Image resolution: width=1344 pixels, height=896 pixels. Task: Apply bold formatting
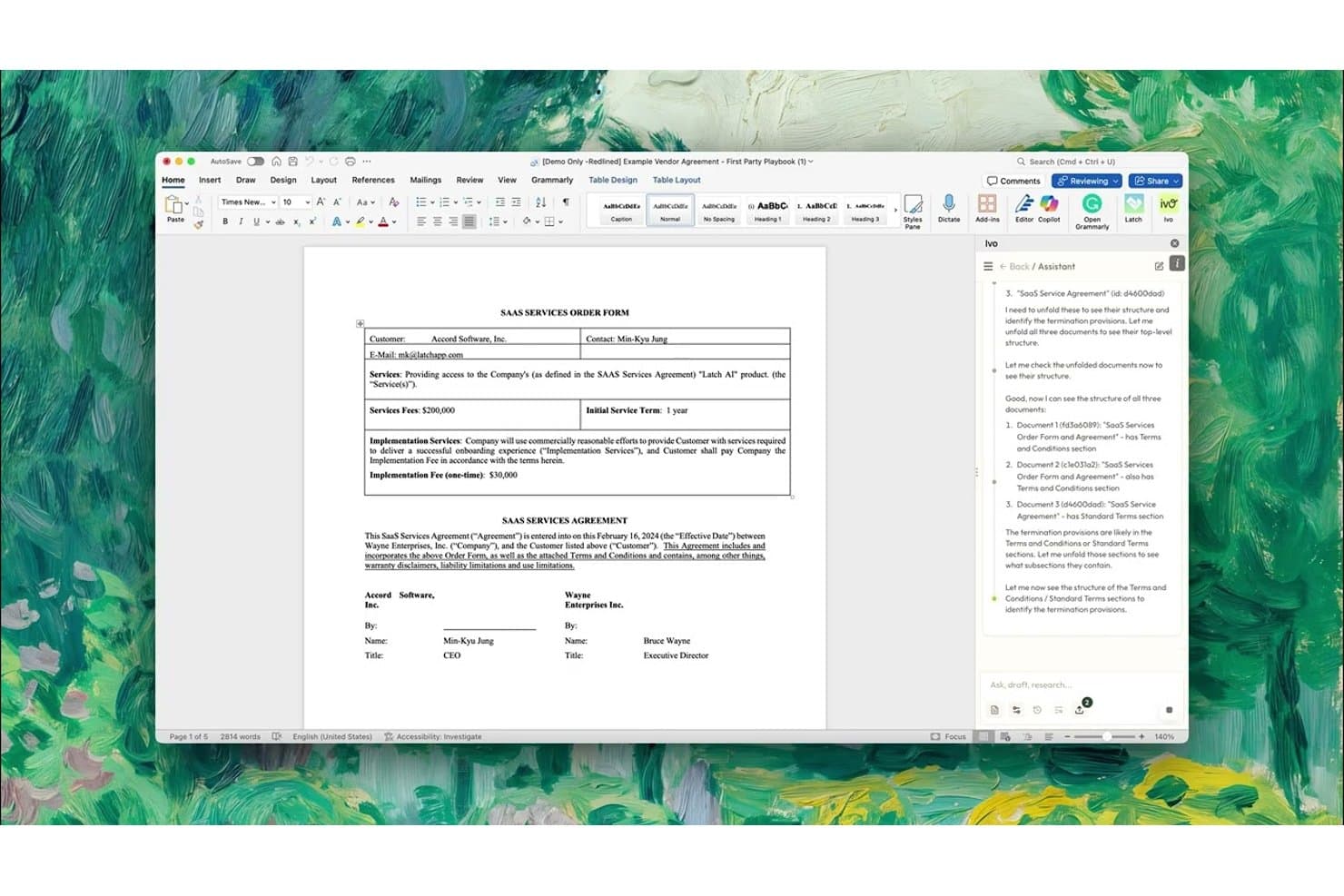(225, 222)
